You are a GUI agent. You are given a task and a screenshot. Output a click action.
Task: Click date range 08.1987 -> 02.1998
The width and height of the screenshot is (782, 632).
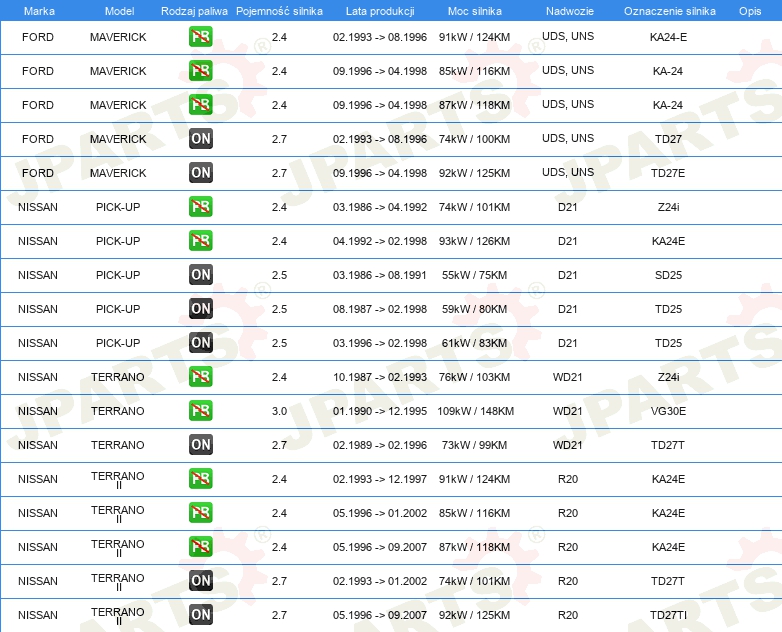point(380,309)
